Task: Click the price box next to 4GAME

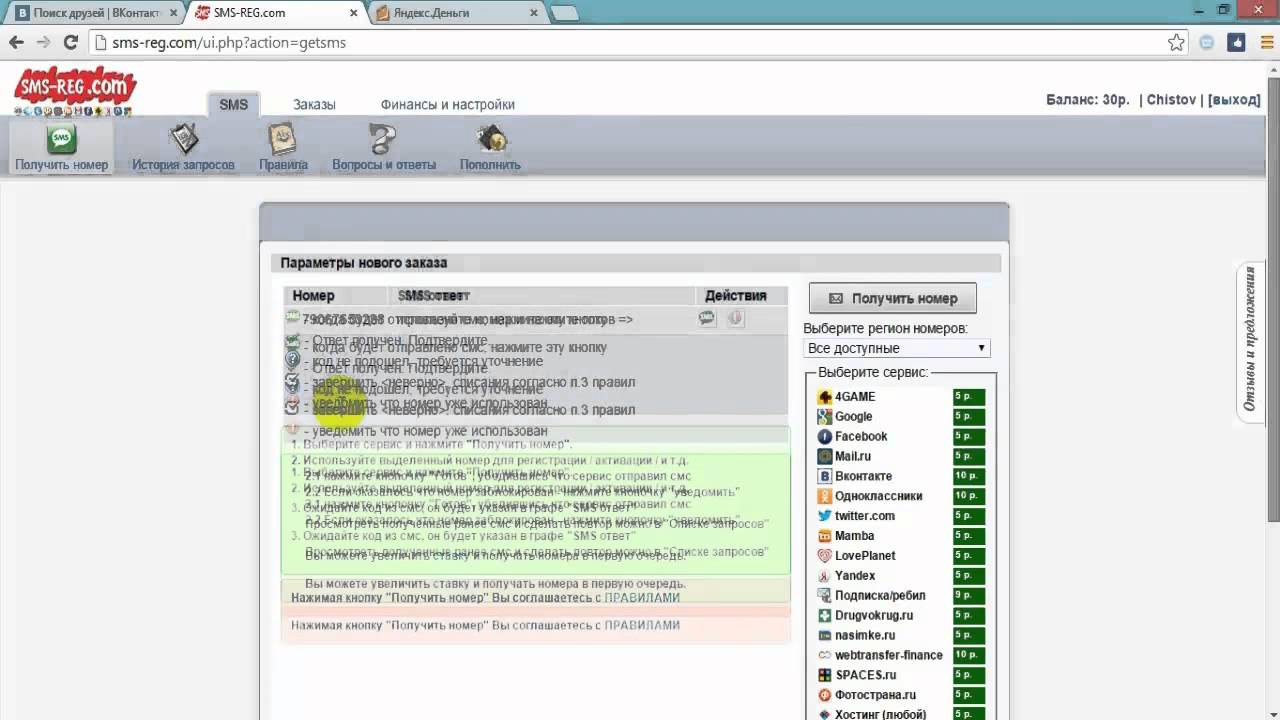Action: pyautogui.click(x=969, y=397)
